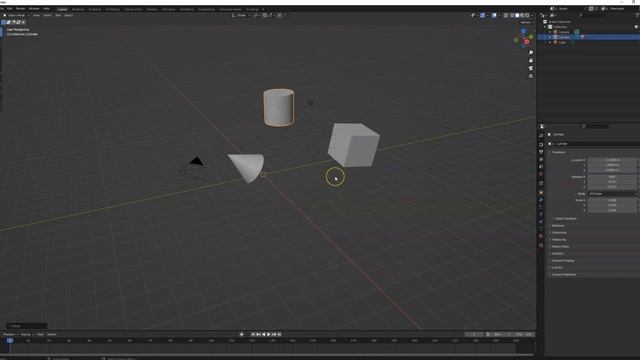This screenshot has width=640, height=360.
Task: Open the File menu
Action: point(2,9)
